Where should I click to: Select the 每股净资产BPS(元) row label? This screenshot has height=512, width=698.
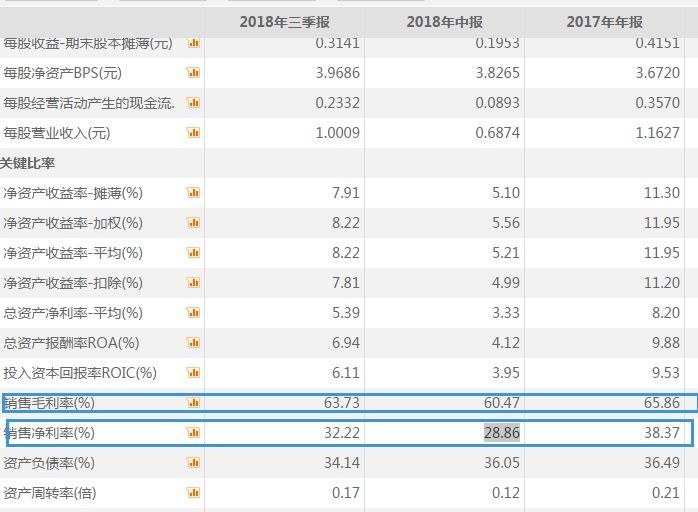(x=62, y=73)
